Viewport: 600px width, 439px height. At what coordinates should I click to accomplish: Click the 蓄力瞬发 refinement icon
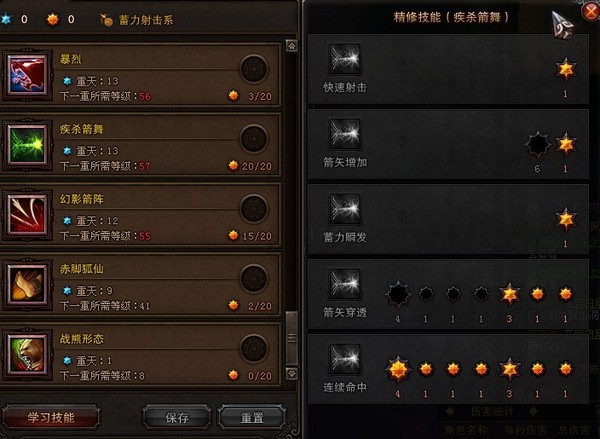(x=345, y=209)
